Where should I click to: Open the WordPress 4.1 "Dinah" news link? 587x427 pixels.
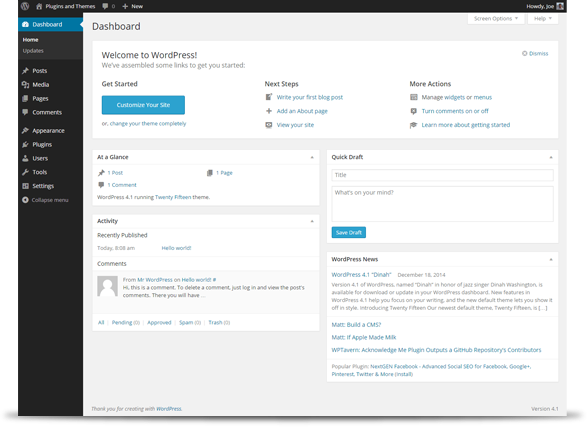click(x=361, y=274)
